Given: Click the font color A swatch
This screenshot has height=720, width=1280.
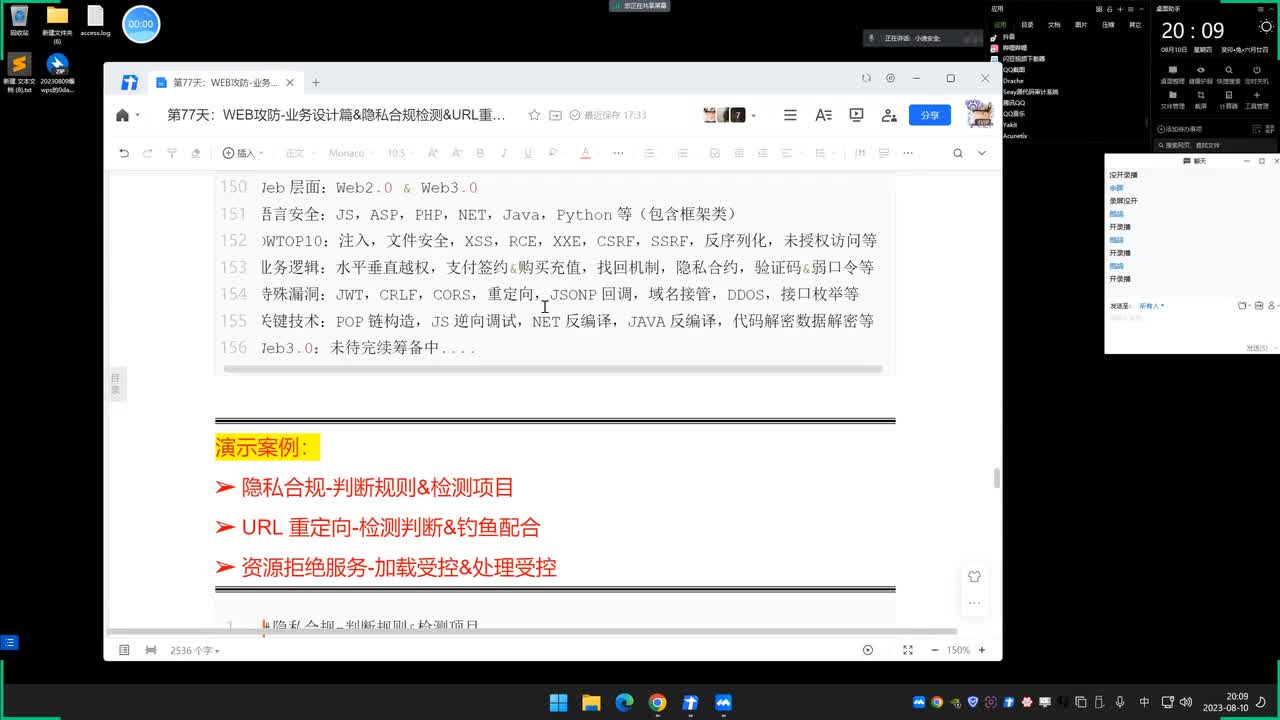Looking at the screenshot, I should pos(585,153).
